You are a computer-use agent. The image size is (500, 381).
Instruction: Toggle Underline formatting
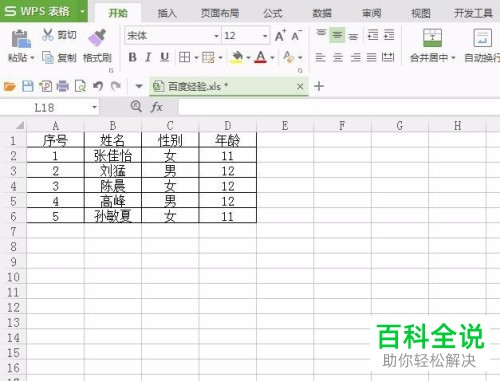point(164,57)
